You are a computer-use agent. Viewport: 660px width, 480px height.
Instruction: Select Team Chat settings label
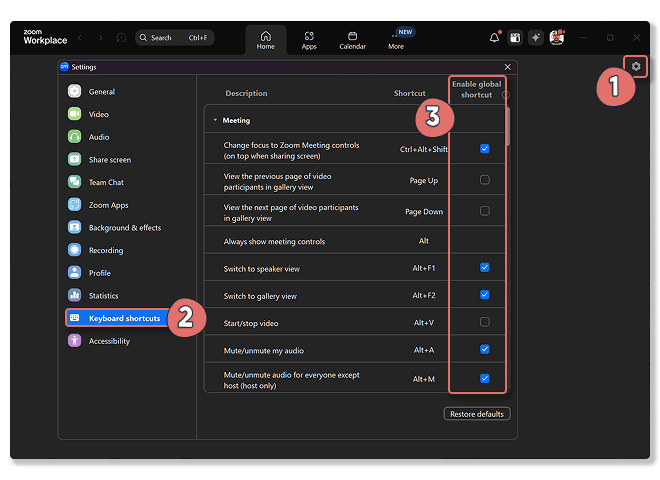(106, 182)
